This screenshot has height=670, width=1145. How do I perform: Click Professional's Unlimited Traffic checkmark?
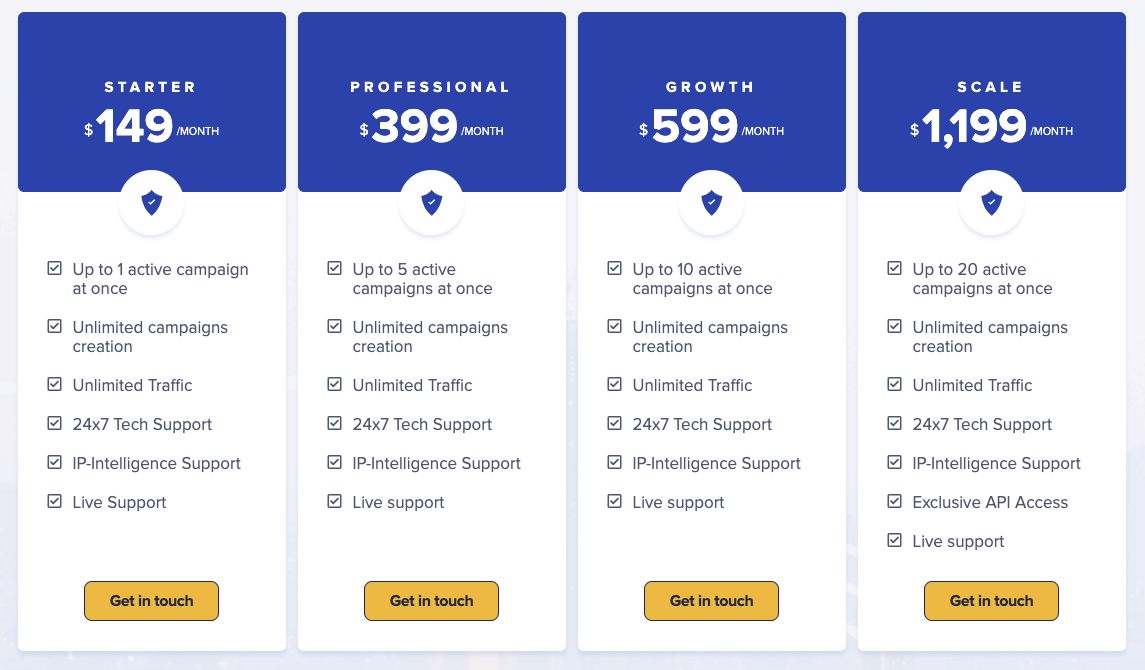pyautogui.click(x=335, y=385)
